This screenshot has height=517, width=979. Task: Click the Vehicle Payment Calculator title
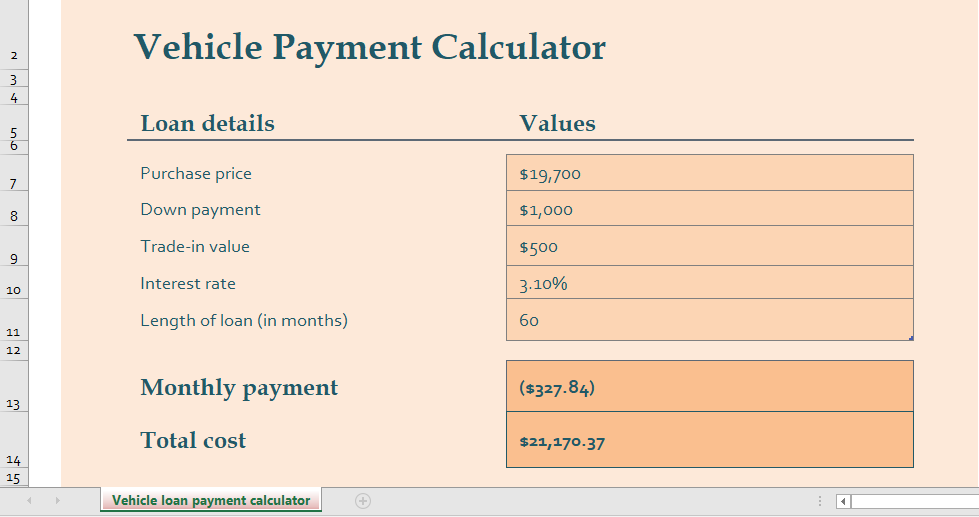coord(369,47)
